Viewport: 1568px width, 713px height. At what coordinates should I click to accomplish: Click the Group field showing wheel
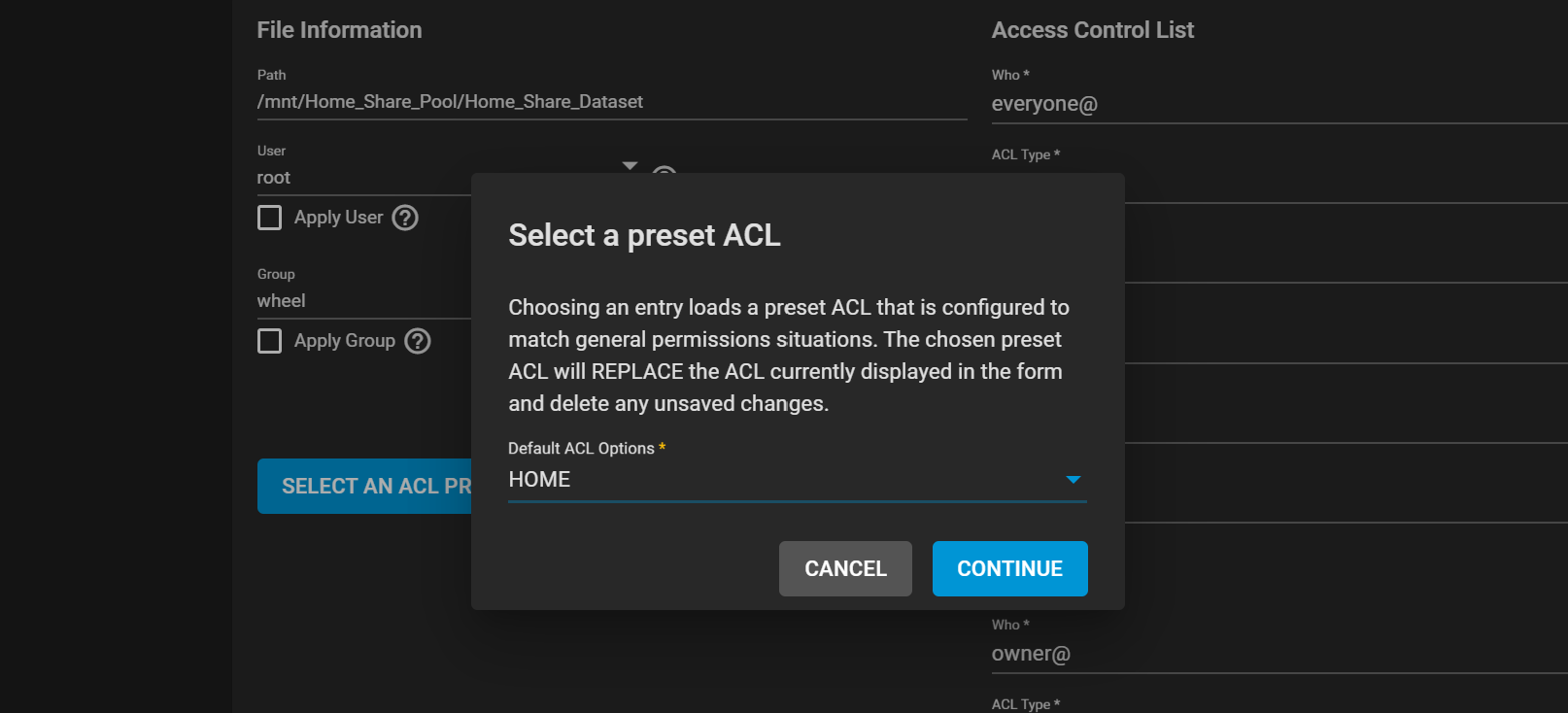[359, 301]
